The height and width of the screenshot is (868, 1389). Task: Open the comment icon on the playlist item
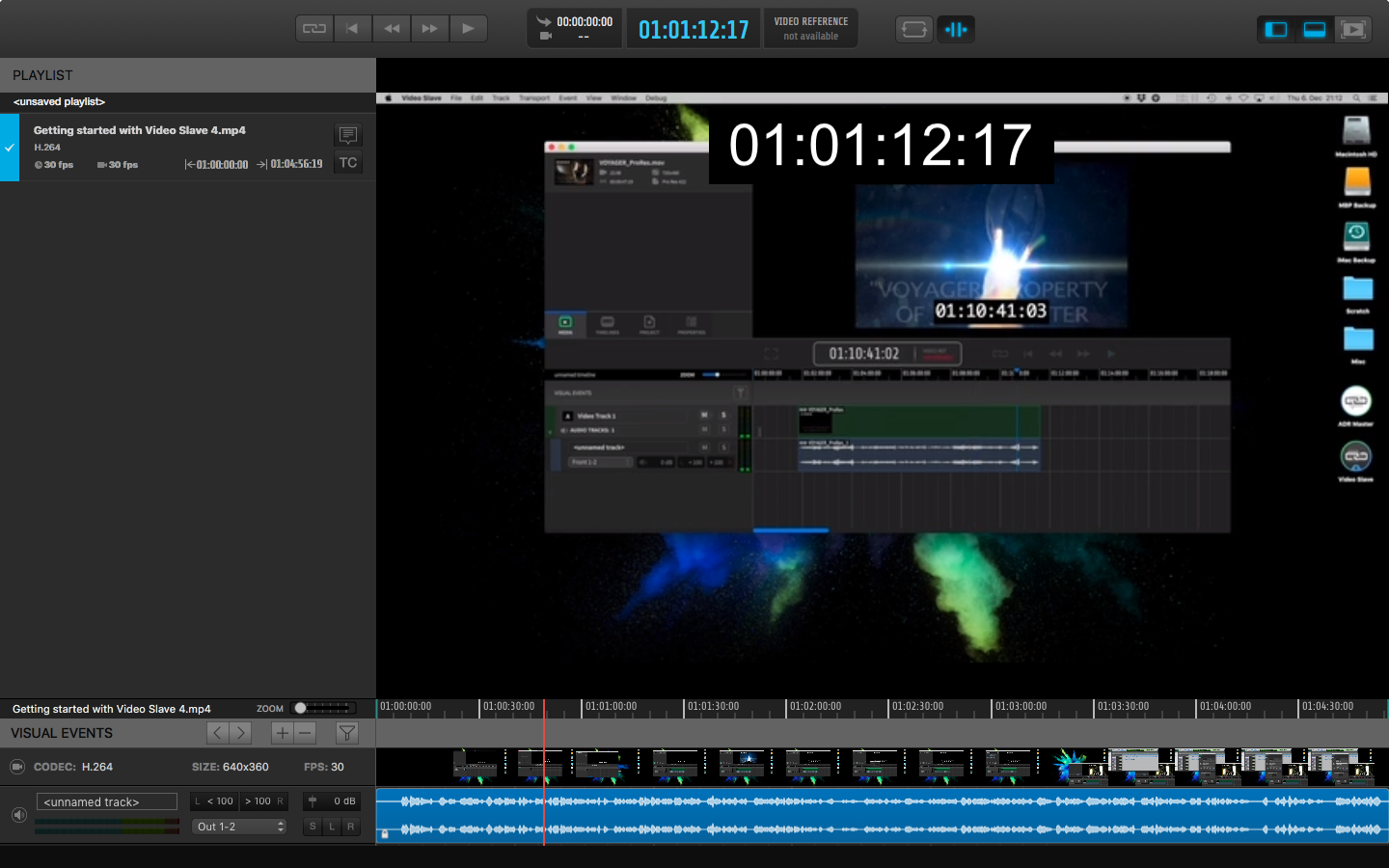tap(348, 135)
